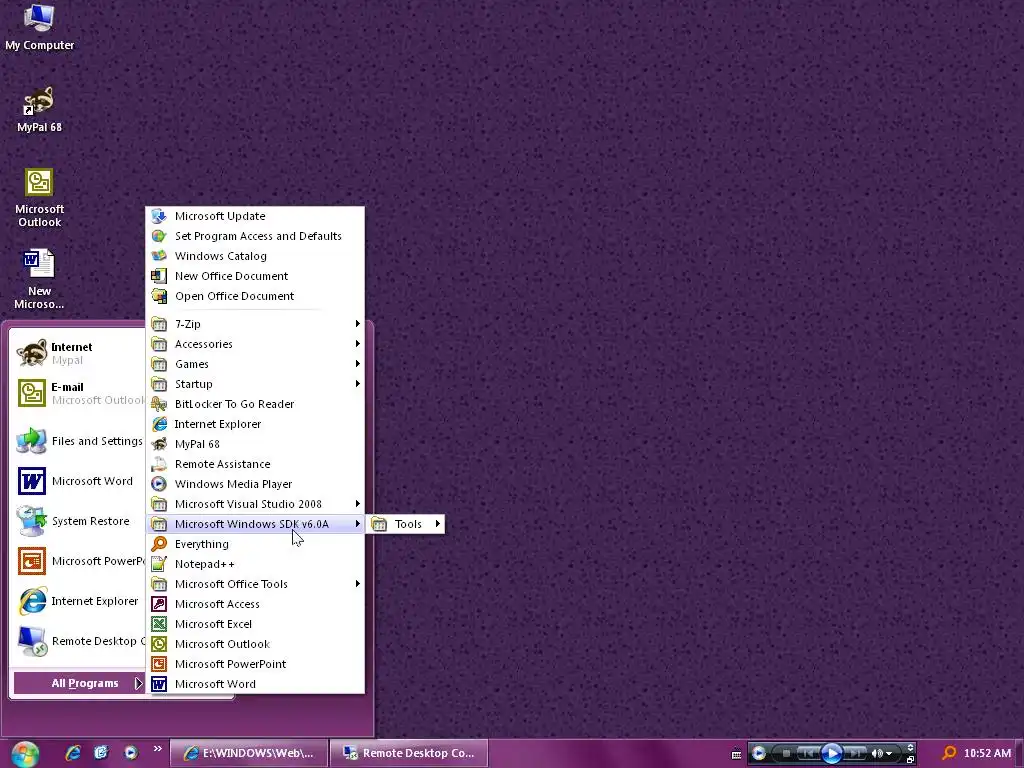The image size is (1024, 768).
Task: Expand the Games folder
Action: click(255, 364)
